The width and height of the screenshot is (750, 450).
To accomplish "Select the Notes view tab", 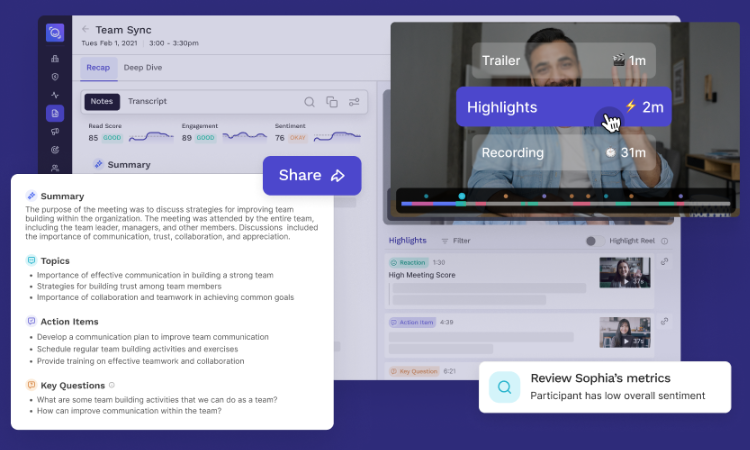I will (x=101, y=101).
